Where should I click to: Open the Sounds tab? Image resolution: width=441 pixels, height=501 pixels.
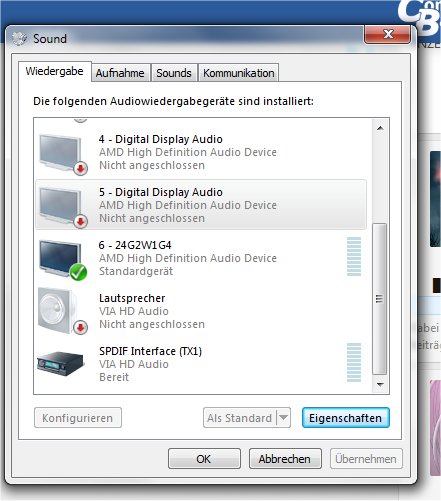tap(174, 73)
